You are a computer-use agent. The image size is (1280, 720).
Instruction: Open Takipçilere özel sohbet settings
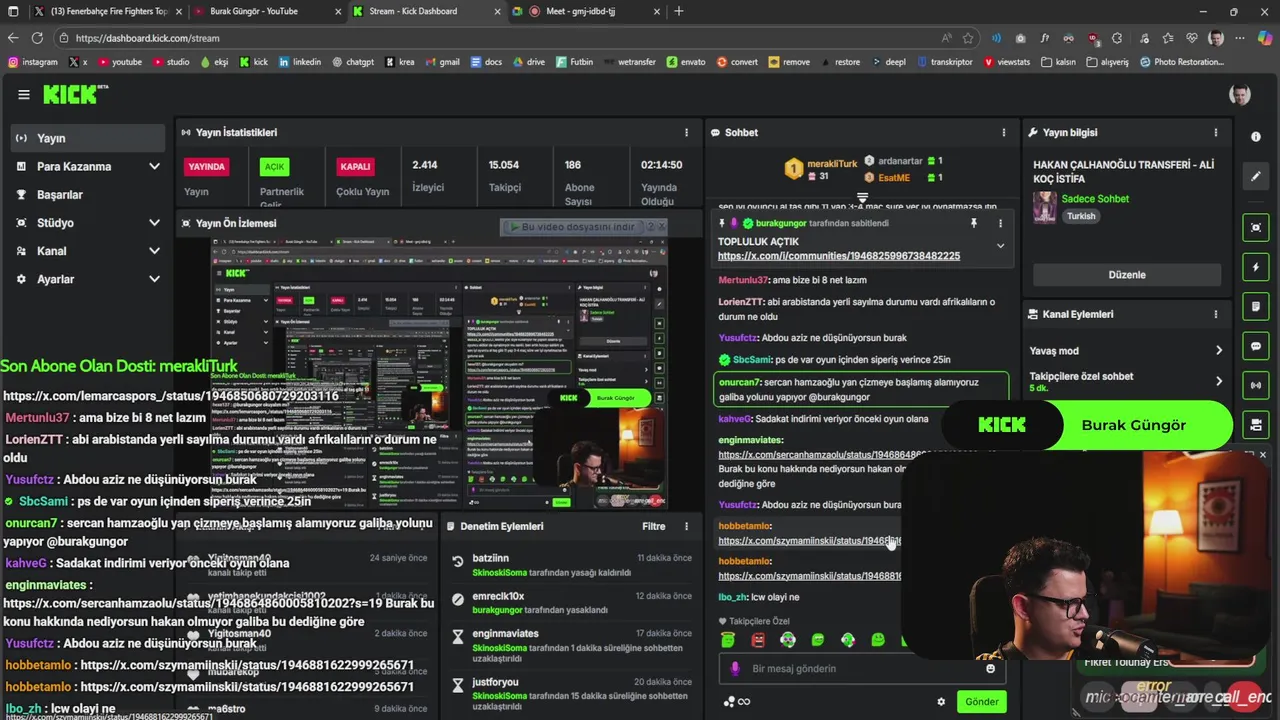pyautogui.click(x=1126, y=381)
